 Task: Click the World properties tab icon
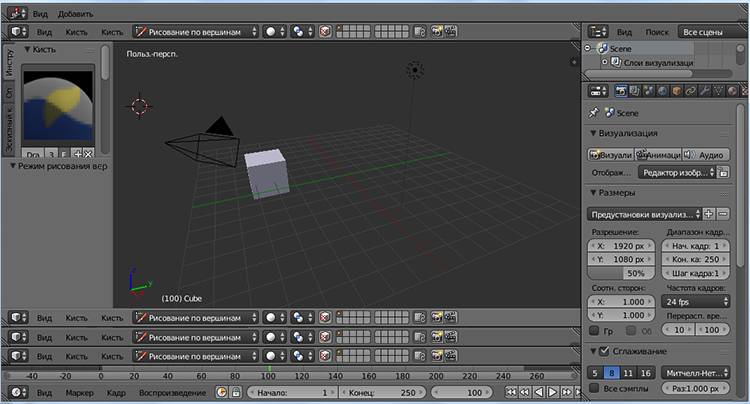[x=661, y=92]
